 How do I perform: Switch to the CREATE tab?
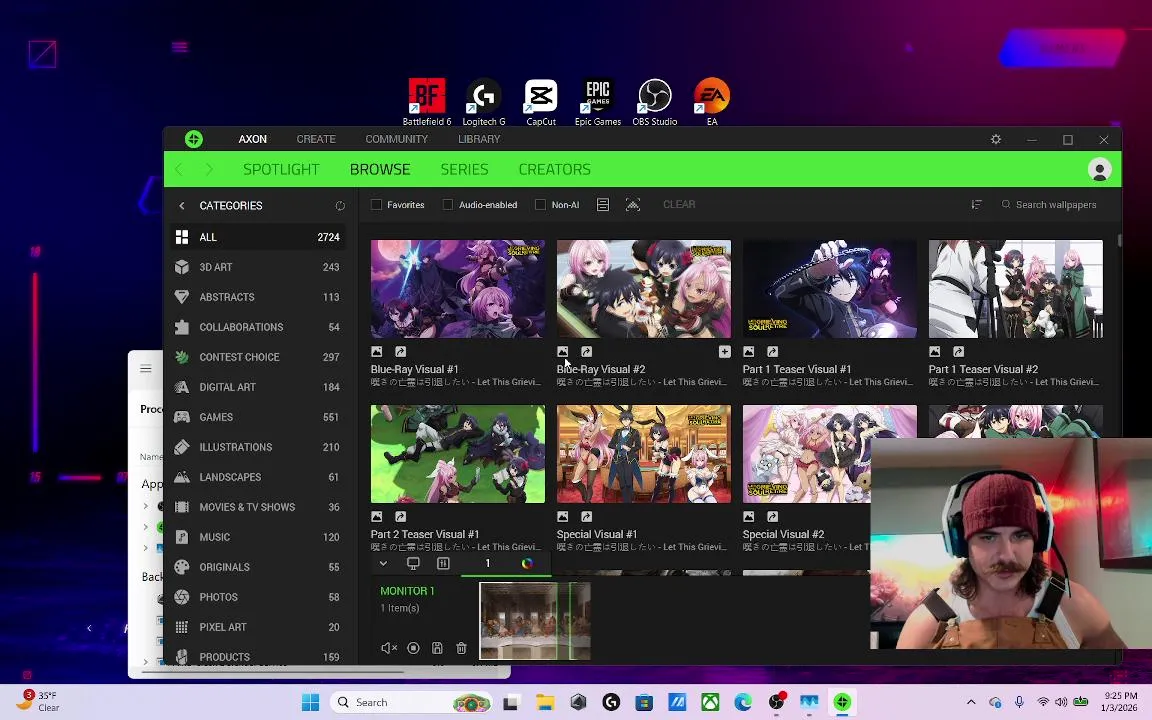(316, 139)
